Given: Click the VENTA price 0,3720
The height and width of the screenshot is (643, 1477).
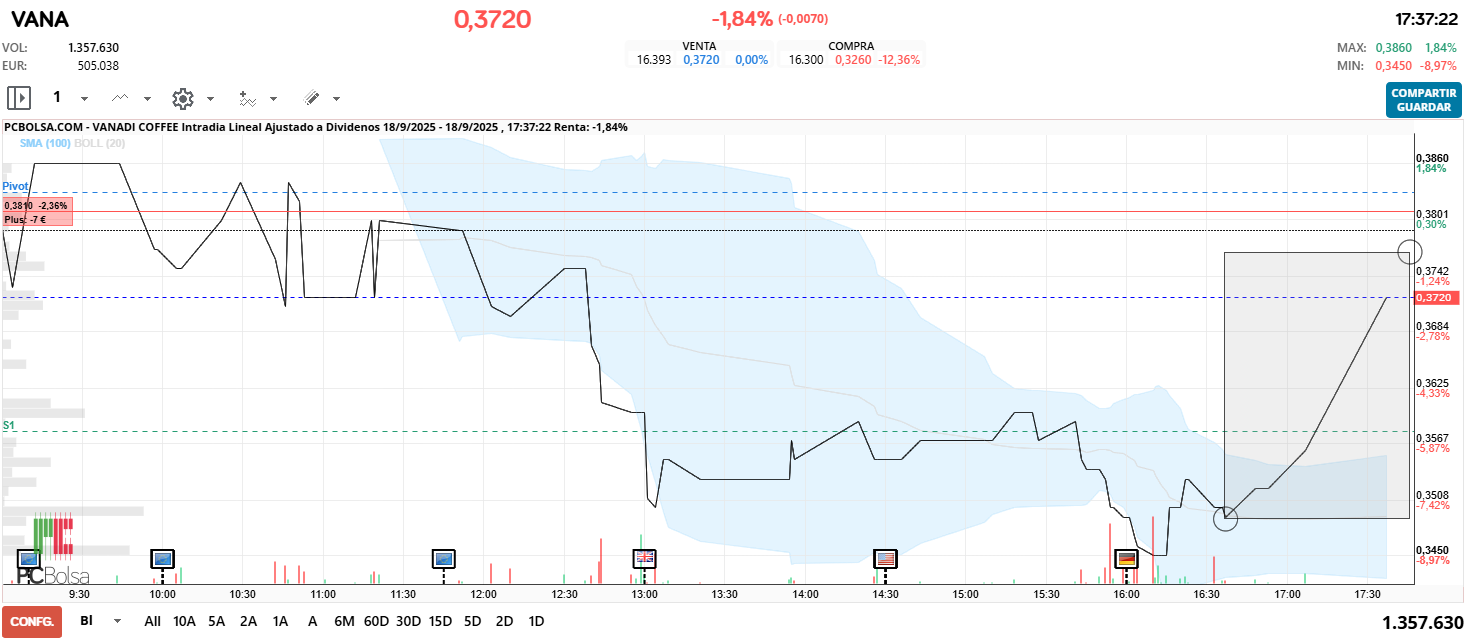Looking at the screenshot, I should pos(701,60).
